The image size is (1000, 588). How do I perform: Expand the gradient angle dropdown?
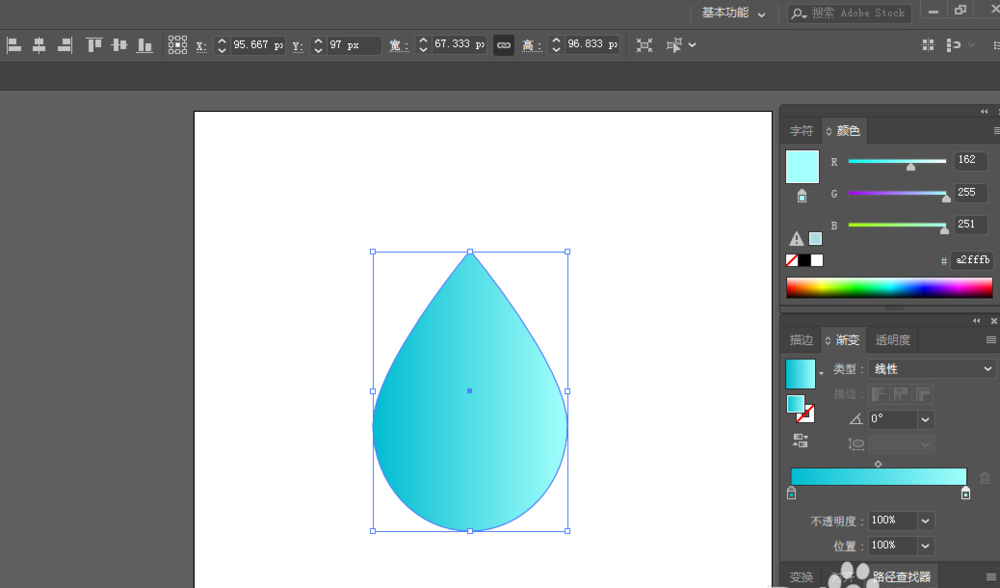click(x=925, y=420)
